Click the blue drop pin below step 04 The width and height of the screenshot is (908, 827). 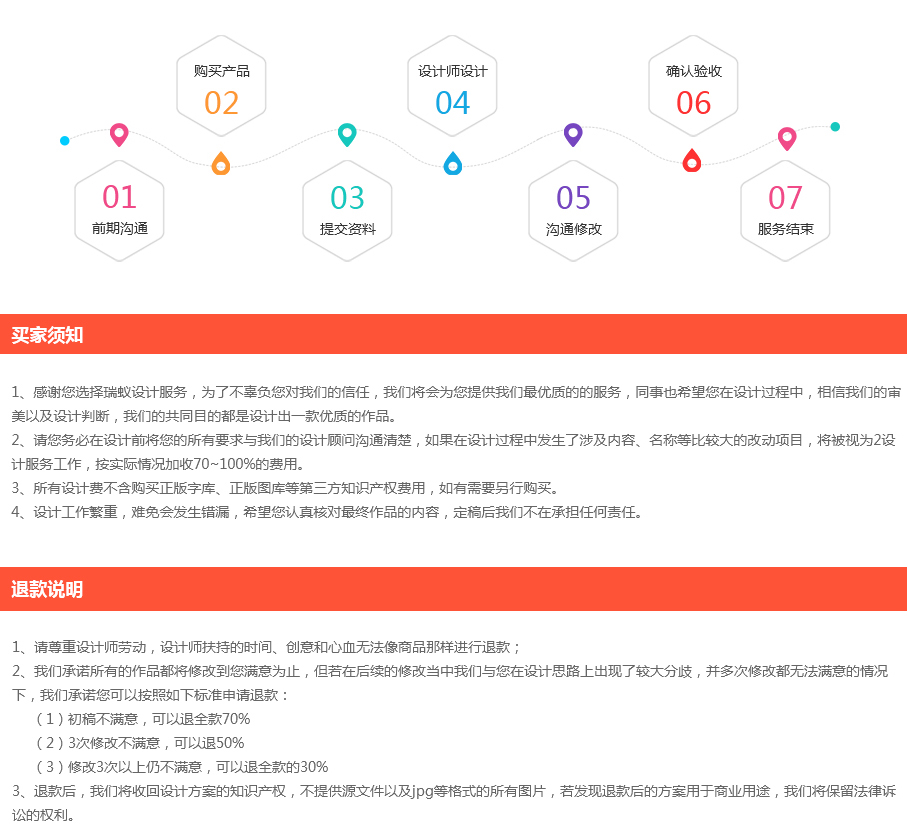click(x=453, y=163)
